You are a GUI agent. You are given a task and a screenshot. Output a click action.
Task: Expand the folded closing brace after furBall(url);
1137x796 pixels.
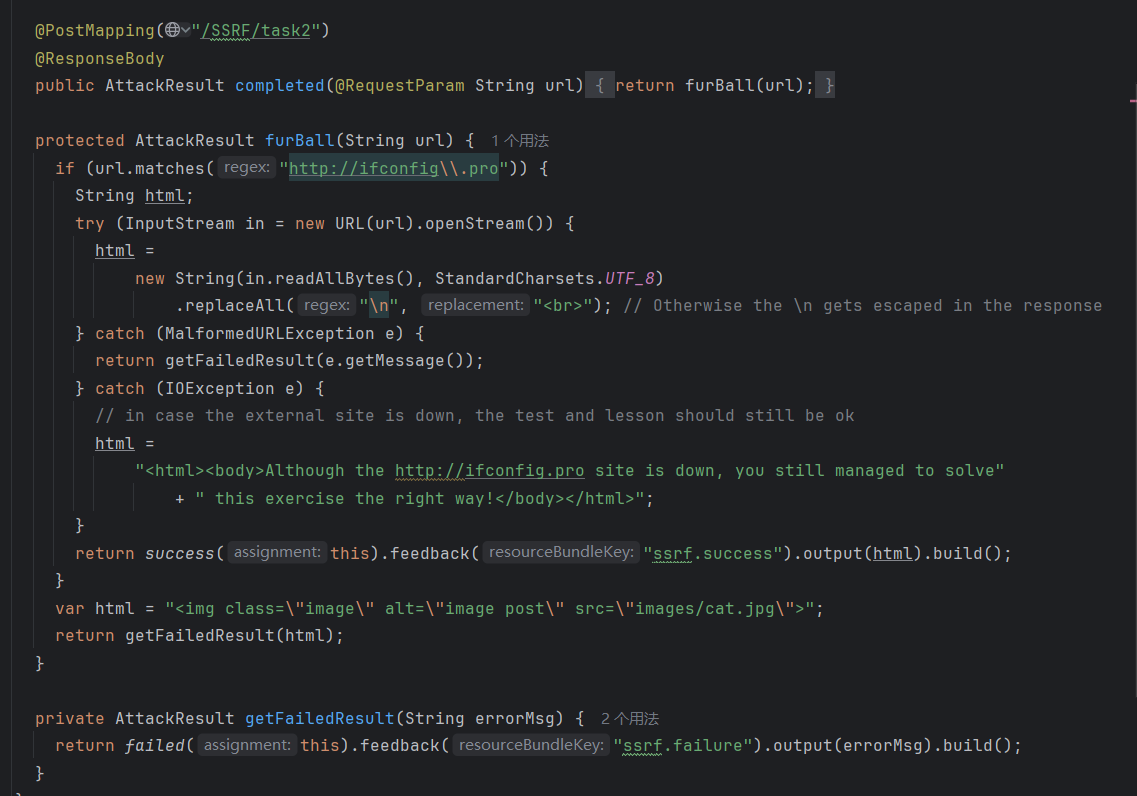point(825,86)
